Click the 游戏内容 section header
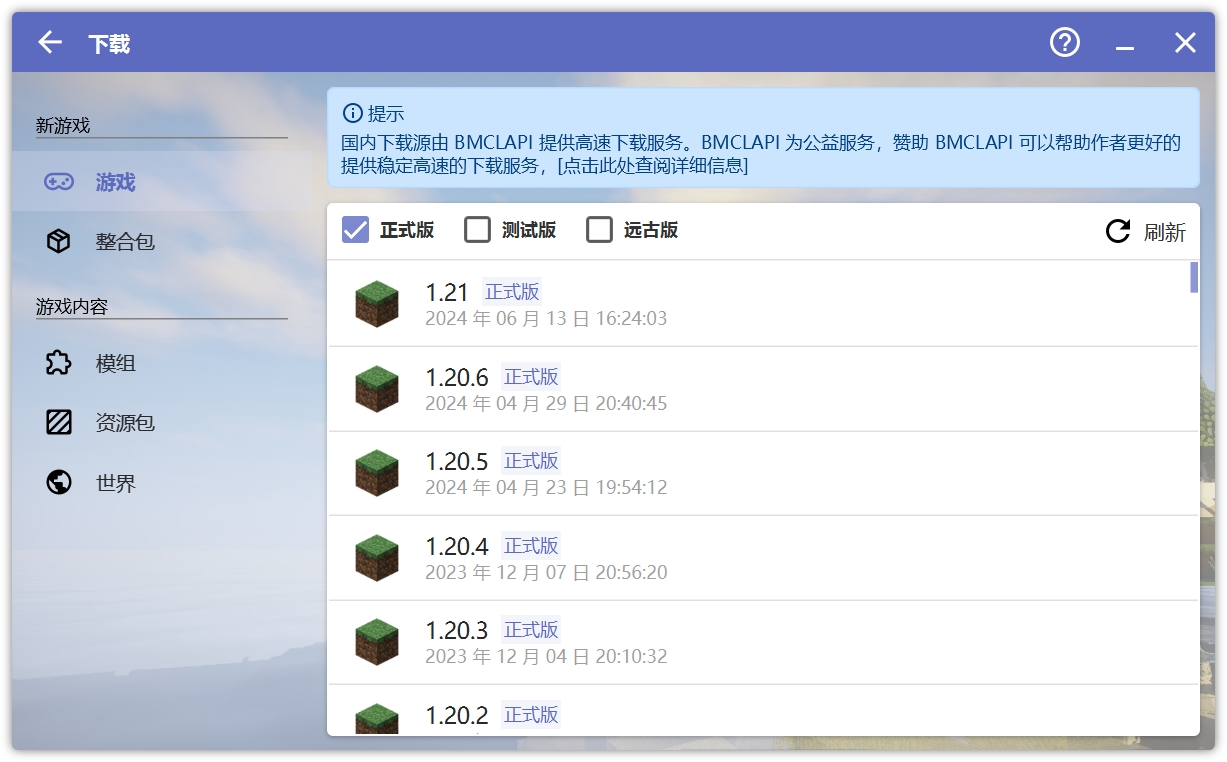This screenshot has width=1227, height=762. (72, 307)
